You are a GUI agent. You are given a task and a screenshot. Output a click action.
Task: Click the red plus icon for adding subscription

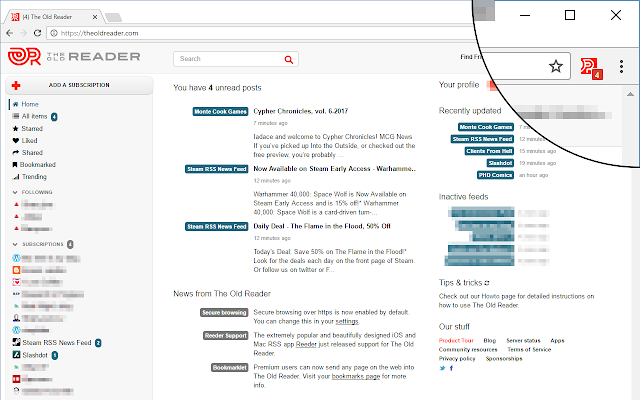[16, 85]
